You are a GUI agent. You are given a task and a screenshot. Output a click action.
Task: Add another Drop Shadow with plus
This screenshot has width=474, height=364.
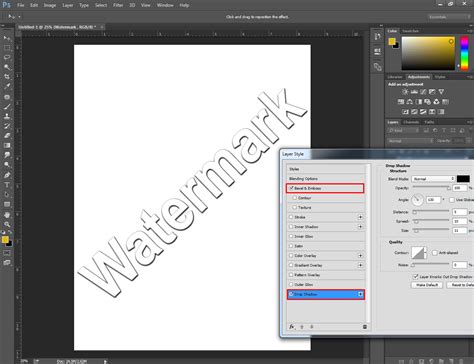(x=360, y=294)
